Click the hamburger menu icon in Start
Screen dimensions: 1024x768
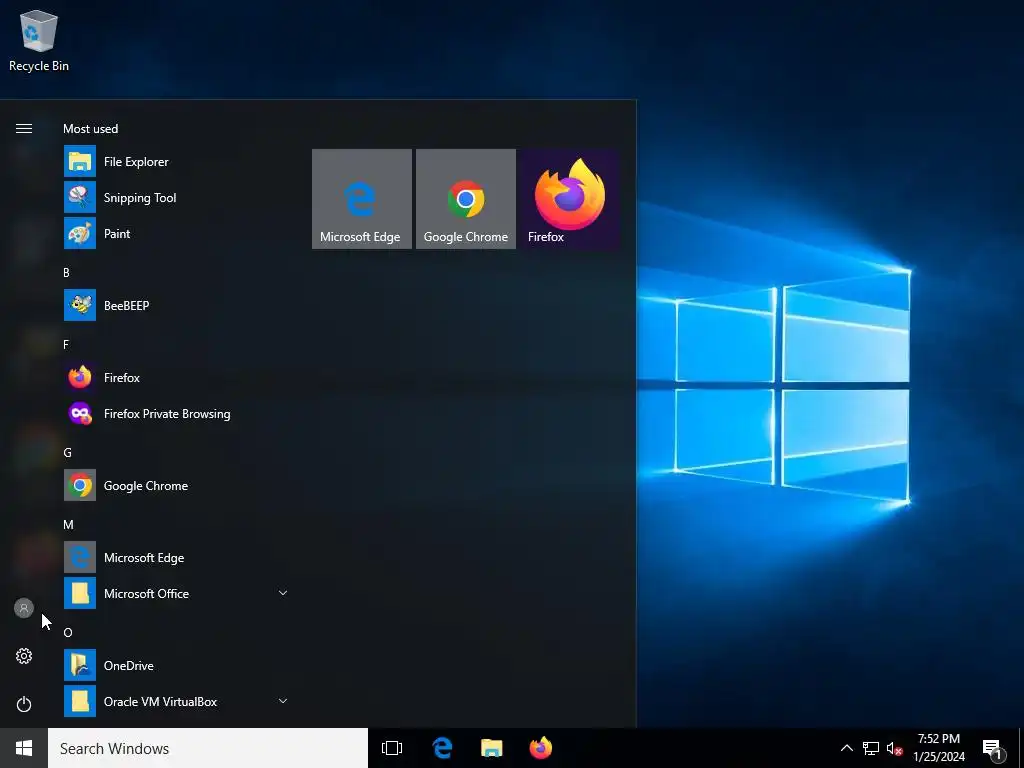(x=24, y=129)
